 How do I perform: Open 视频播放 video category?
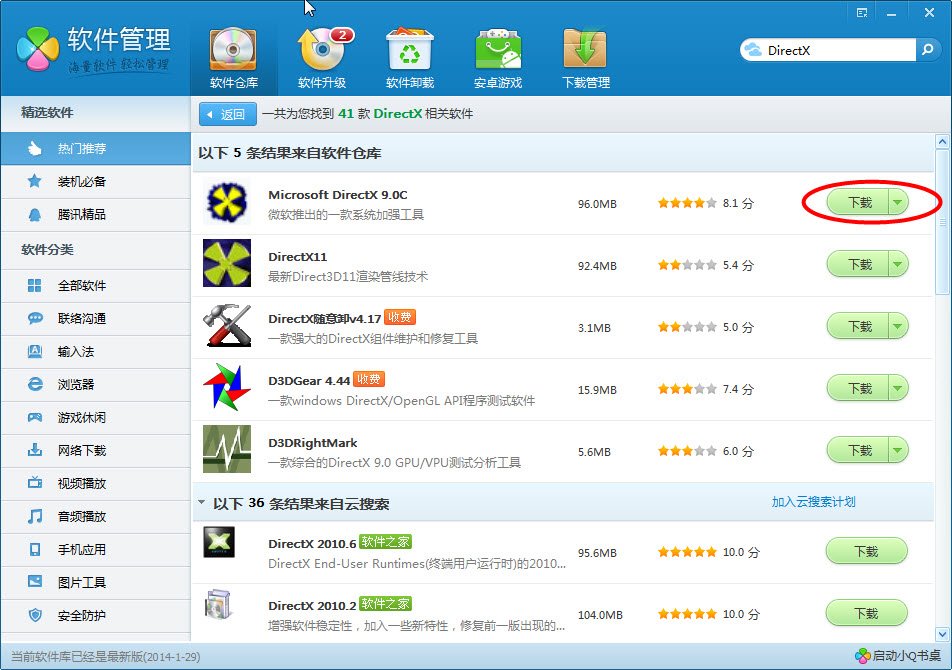click(x=95, y=483)
